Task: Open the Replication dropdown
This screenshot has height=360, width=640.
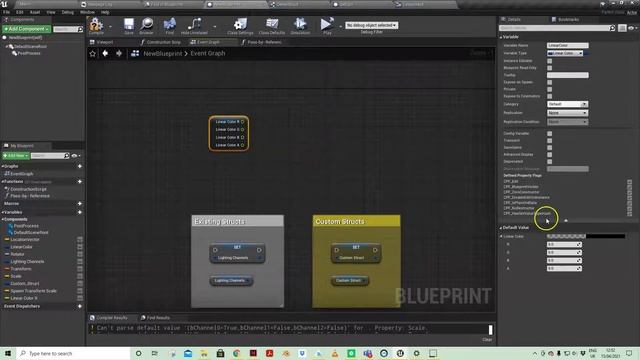Action: click(x=567, y=113)
